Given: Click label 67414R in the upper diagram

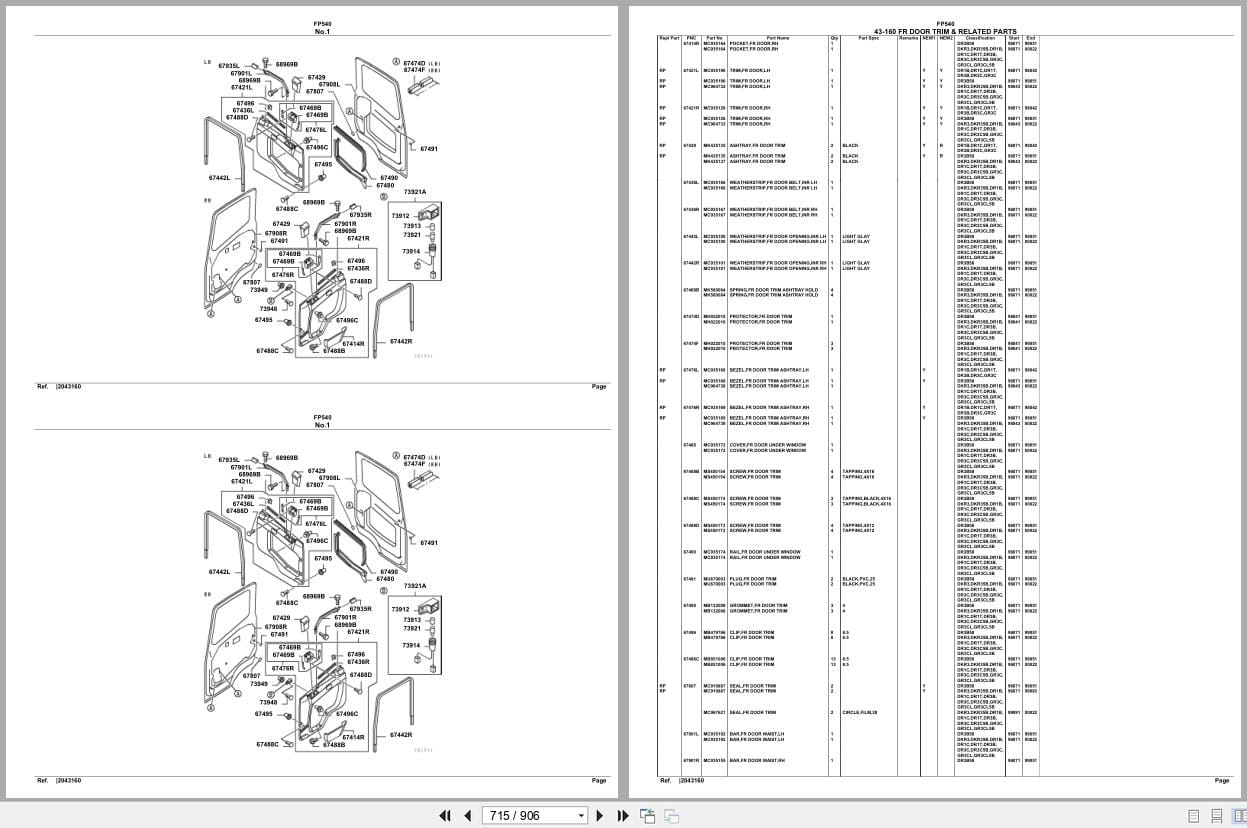Looking at the screenshot, I should [354, 343].
